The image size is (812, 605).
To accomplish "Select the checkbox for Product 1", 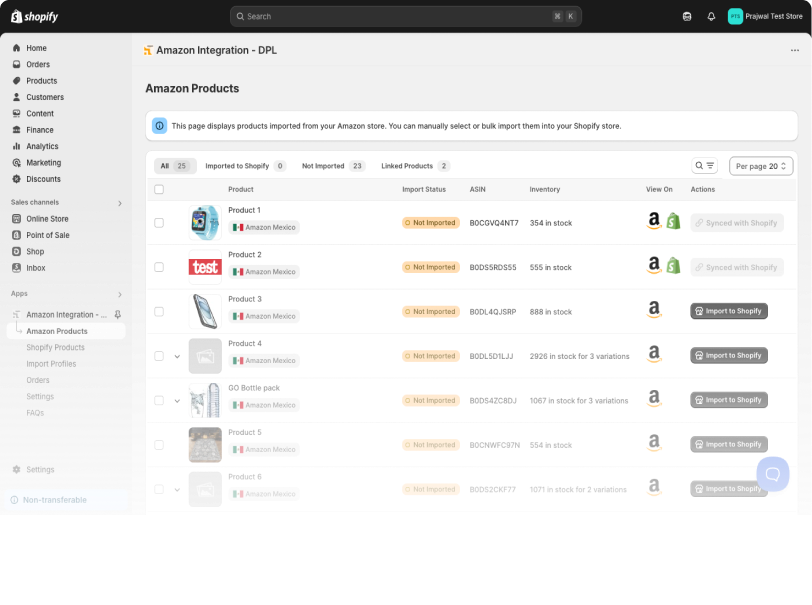I will click(159, 223).
